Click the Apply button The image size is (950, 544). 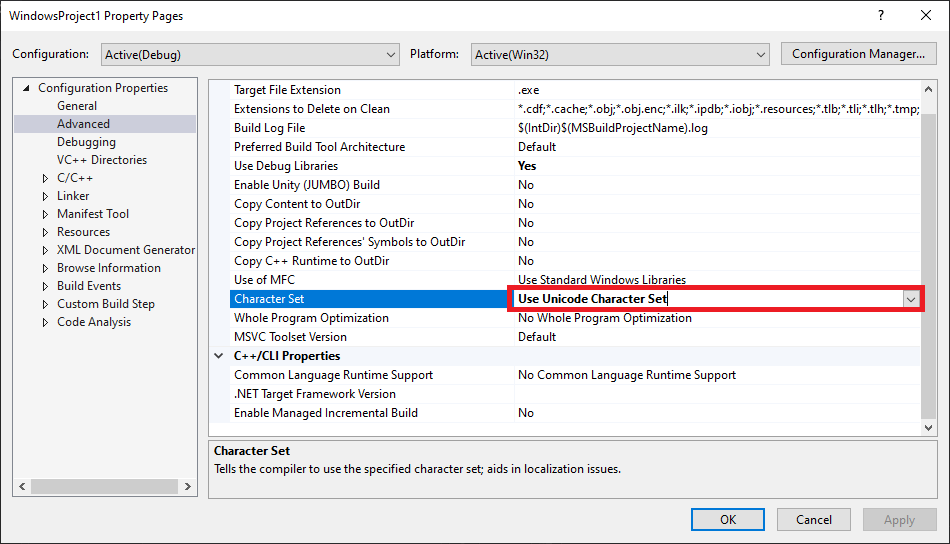(899, 519)
